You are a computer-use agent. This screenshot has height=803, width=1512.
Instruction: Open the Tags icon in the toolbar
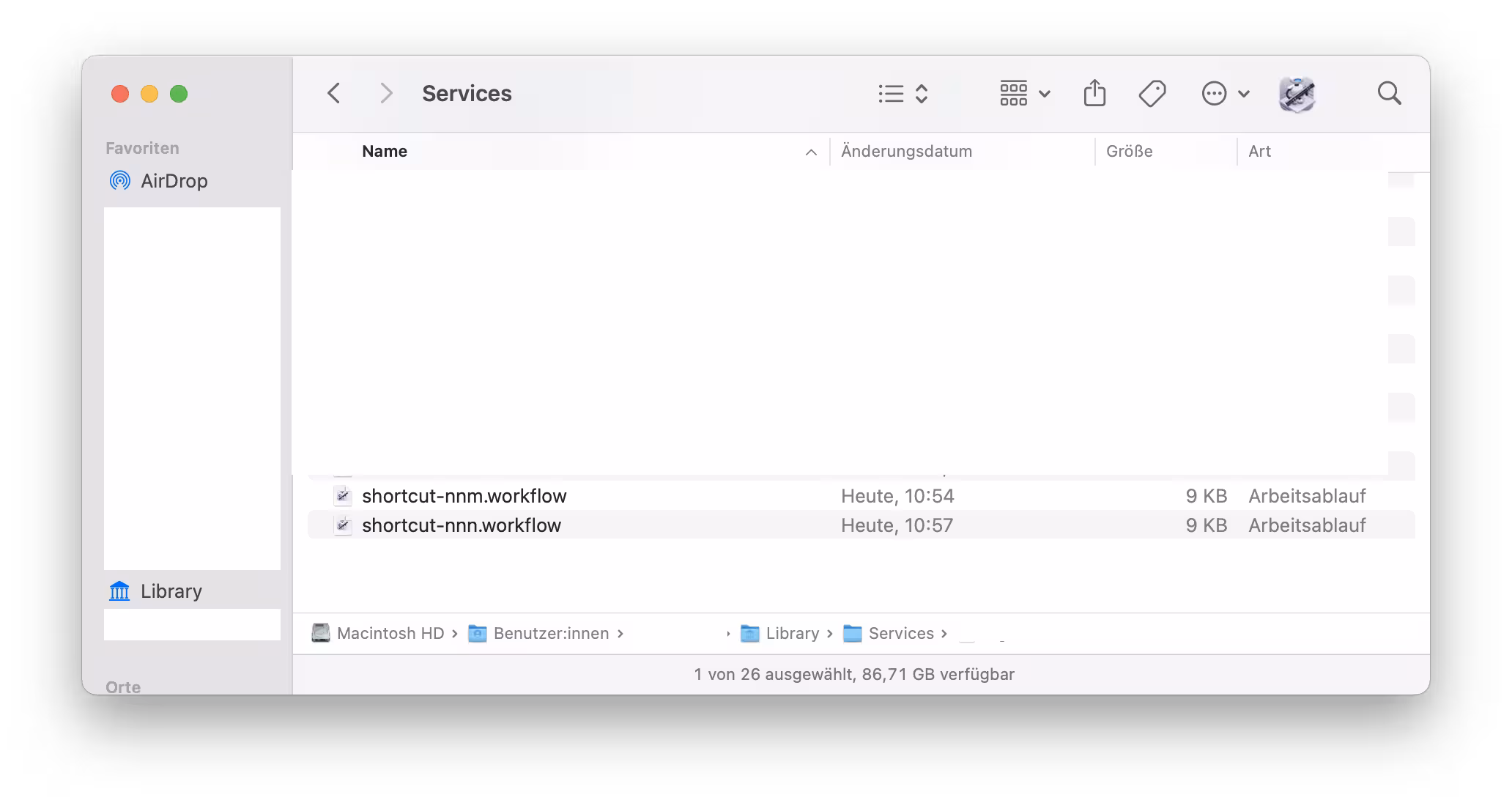pos(1152,93)
